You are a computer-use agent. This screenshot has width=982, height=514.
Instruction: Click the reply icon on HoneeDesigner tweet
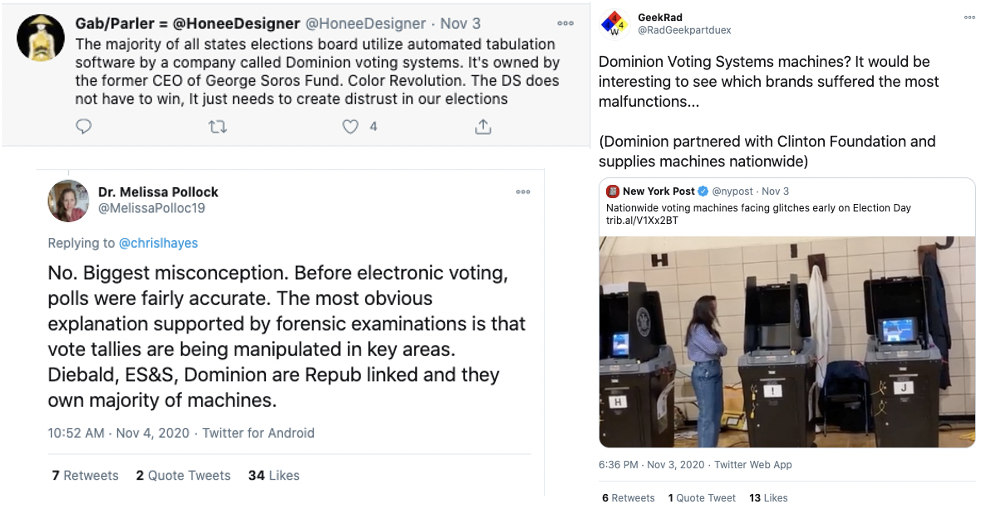pos(83,126)
